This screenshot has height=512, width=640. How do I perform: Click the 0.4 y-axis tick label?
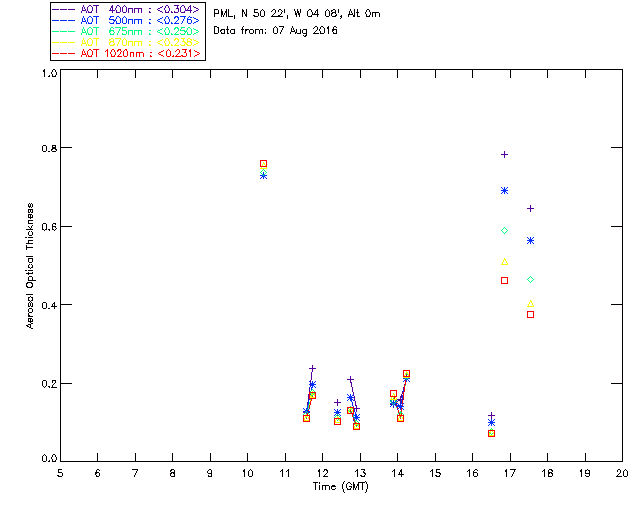click(x=49, y=305)
